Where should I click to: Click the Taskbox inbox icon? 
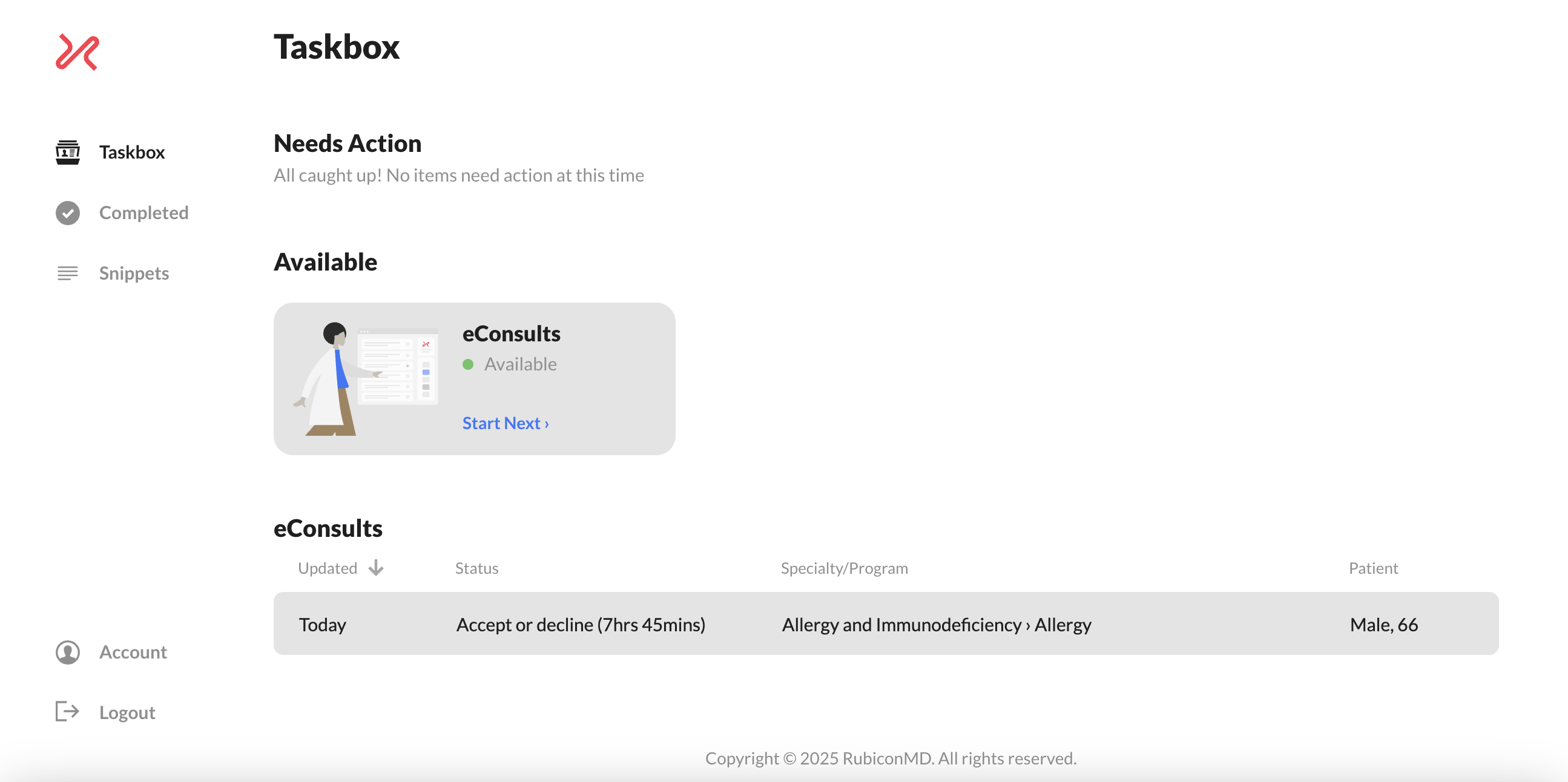click(68, 152)
